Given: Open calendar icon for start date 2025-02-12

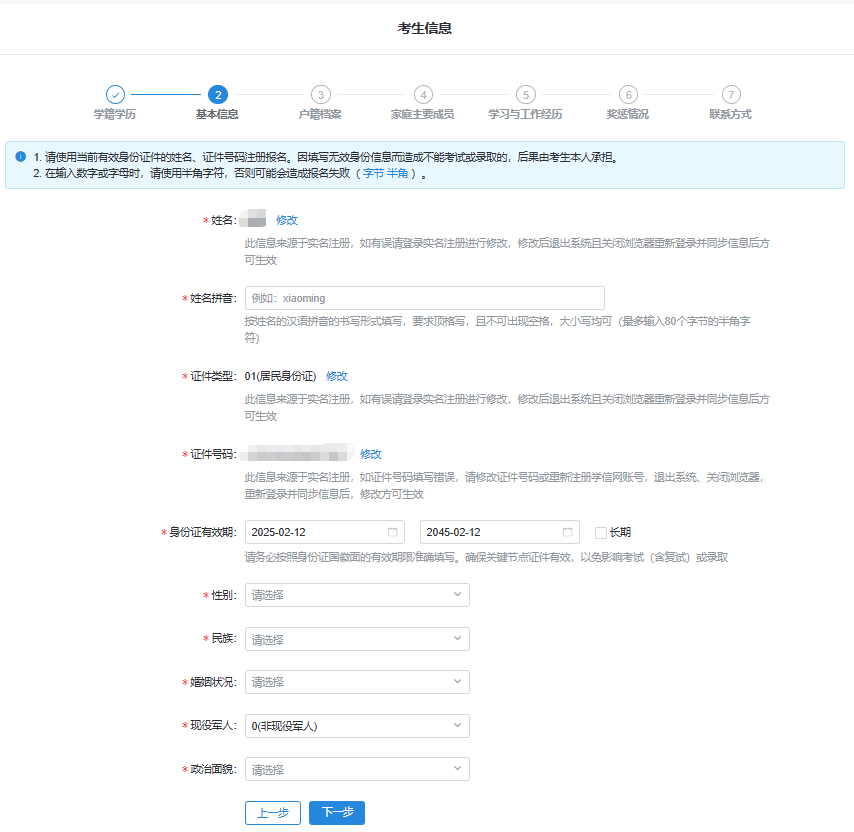Looking at the screenshot, I should [x=392, y=532].
